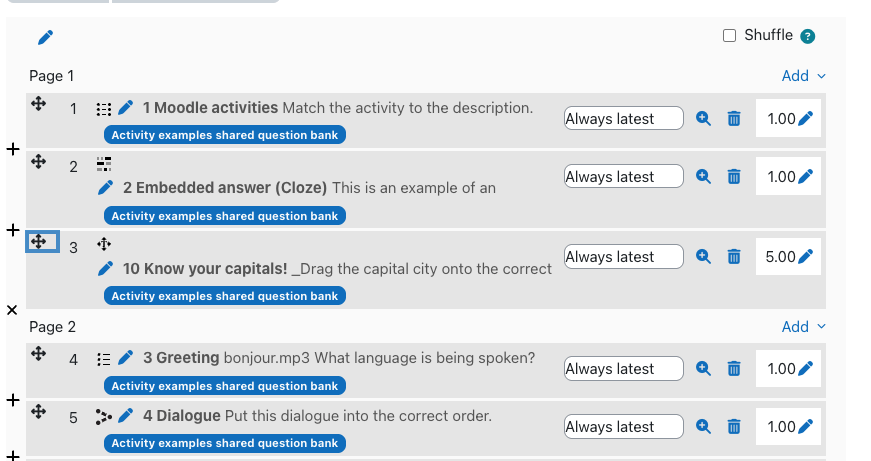The image size is (871, 461).
Task: Remove the page break after question 3
Action: [12, 310]
